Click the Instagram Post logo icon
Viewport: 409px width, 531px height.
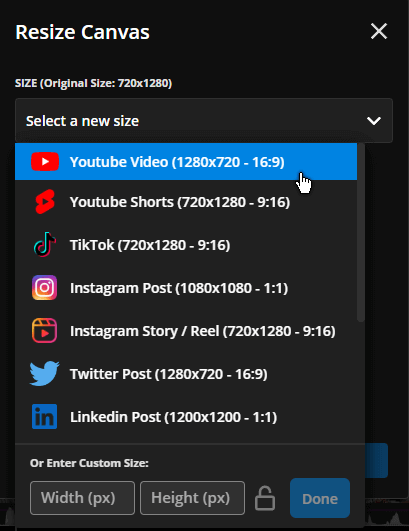(x=44, y=288)
